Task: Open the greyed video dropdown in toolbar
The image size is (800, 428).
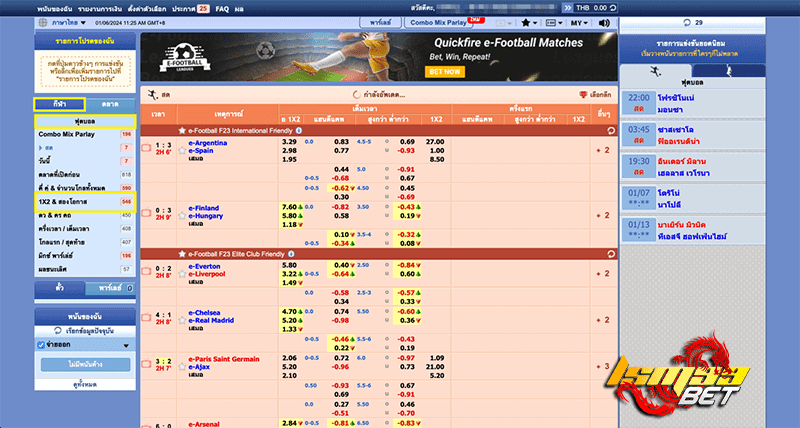Action: point(504,23)
